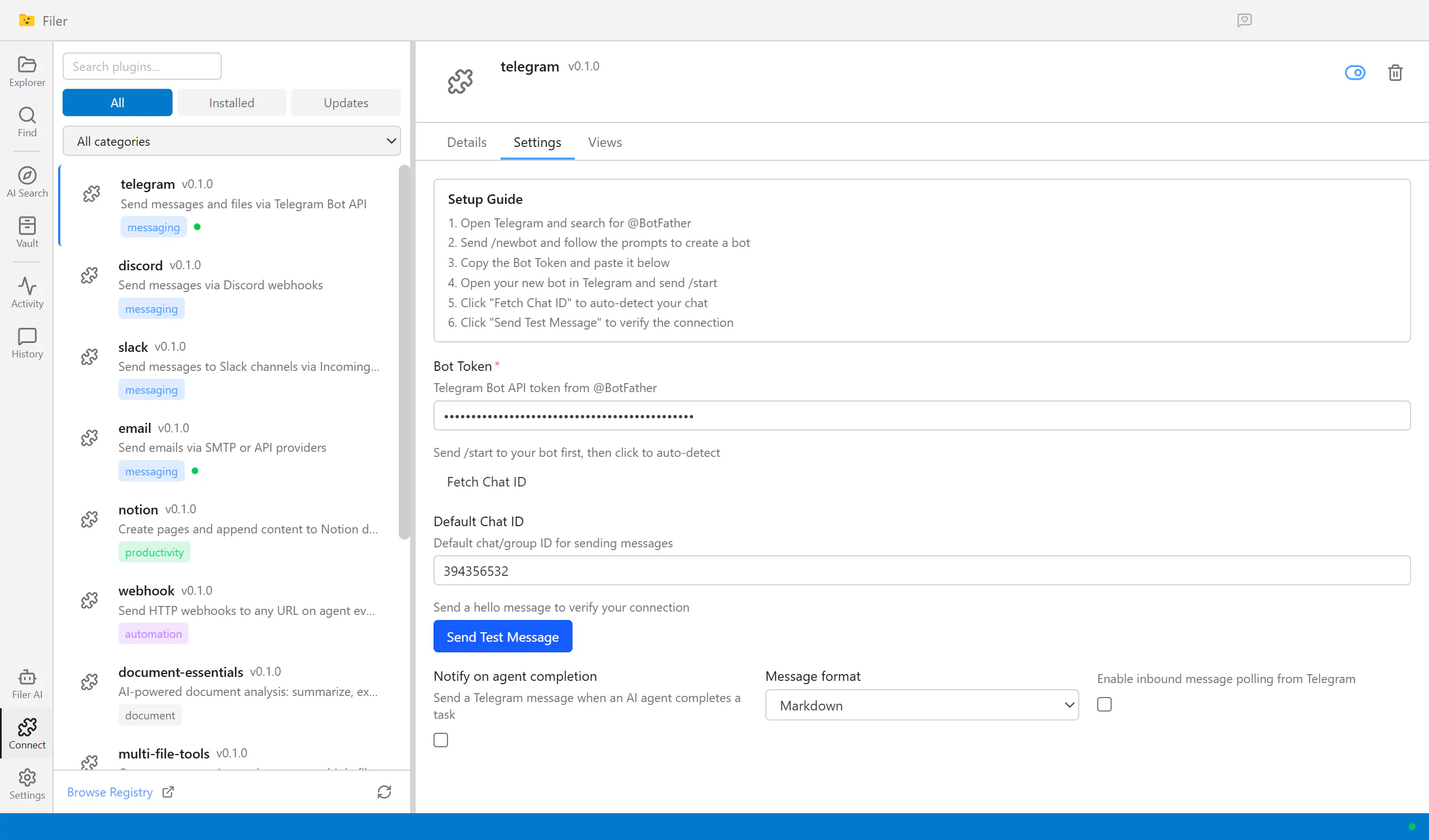Select the Updates filter tab
The image size is (1429, 840).
pos(346,103)
